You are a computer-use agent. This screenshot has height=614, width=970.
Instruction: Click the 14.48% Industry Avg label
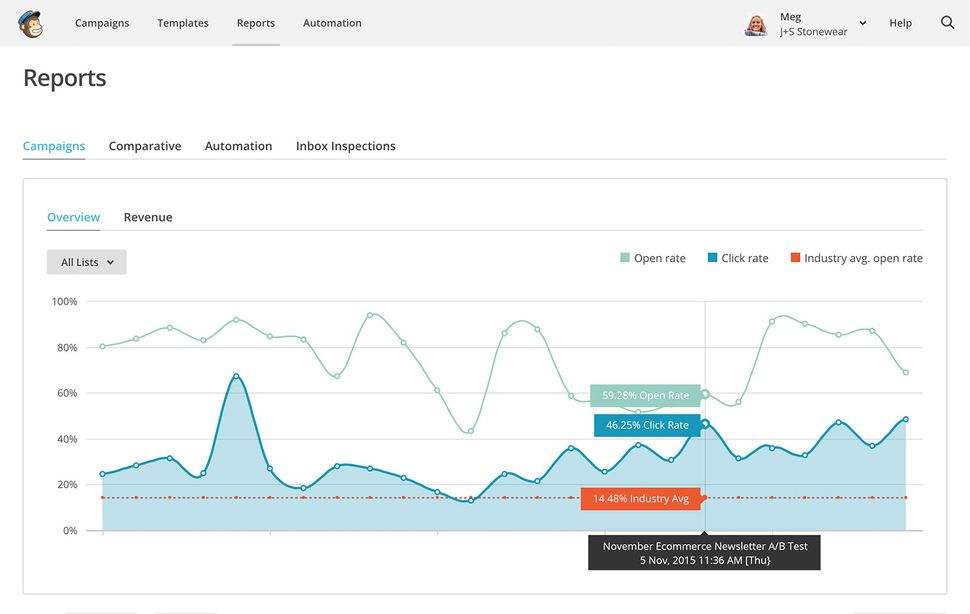tap(641, 497)
